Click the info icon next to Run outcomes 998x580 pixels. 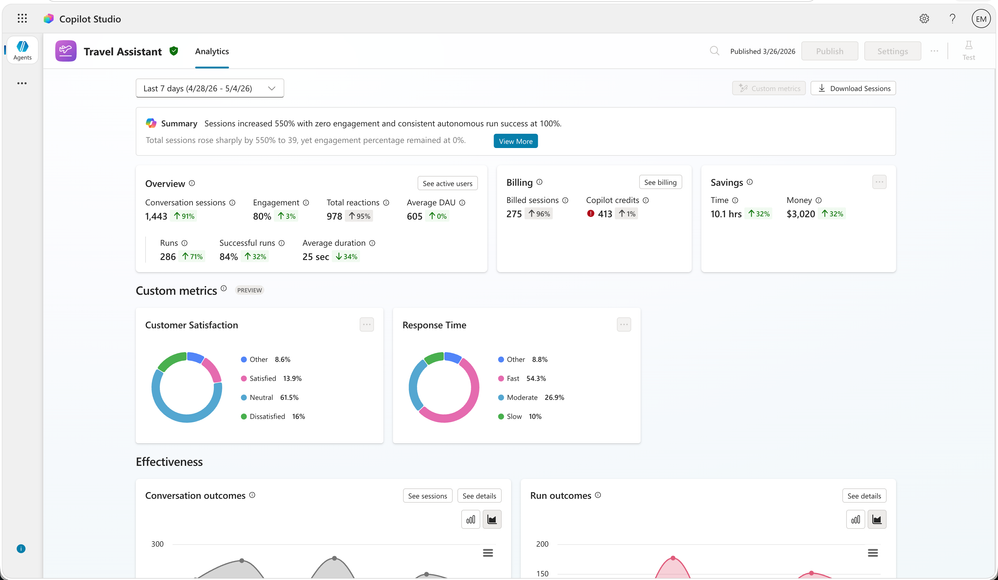[598, 495]
